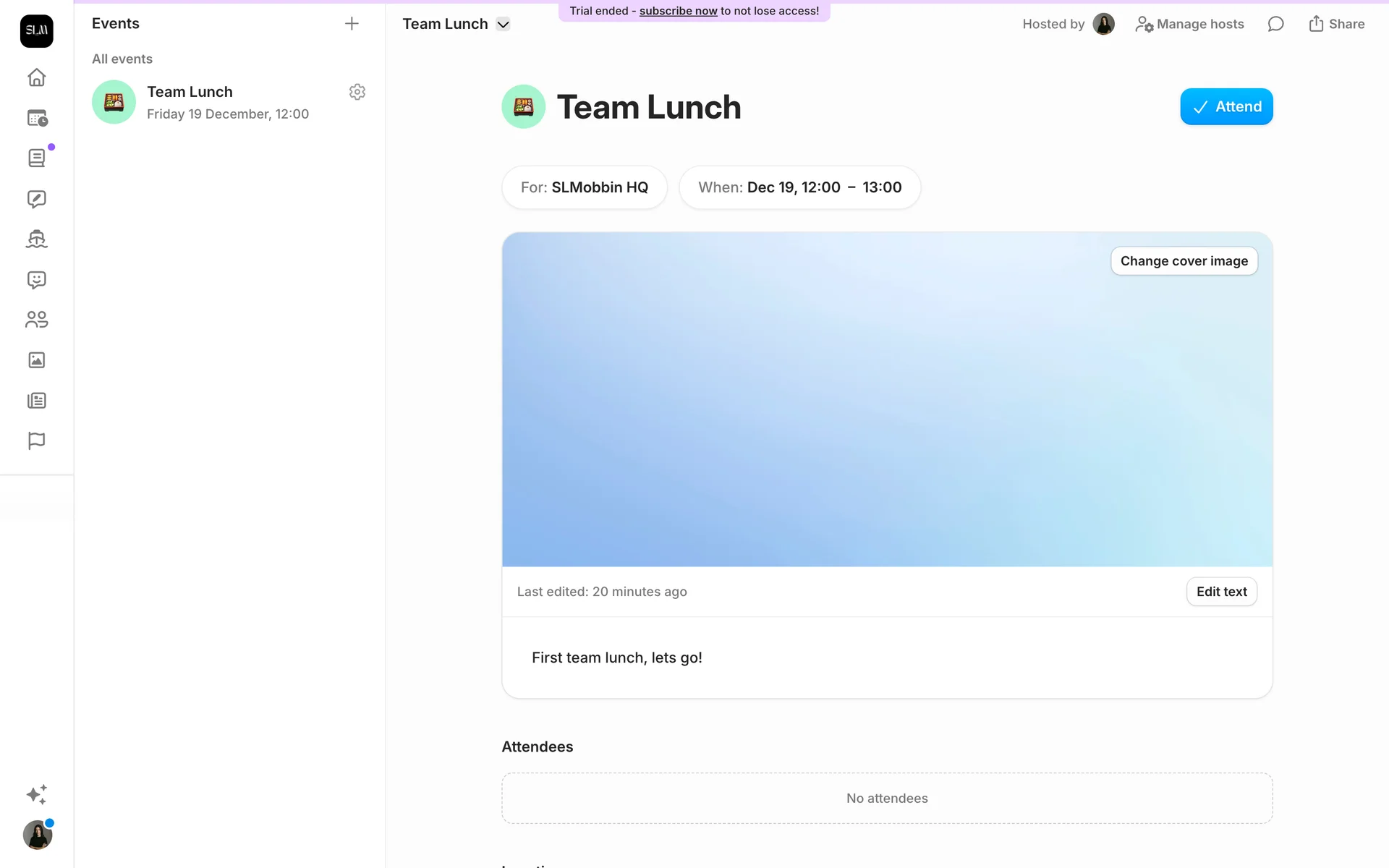The height and width of the screenshot is (868, 1389).
Task: Open the newspaper sidebar icon
Action: point(36,401)
